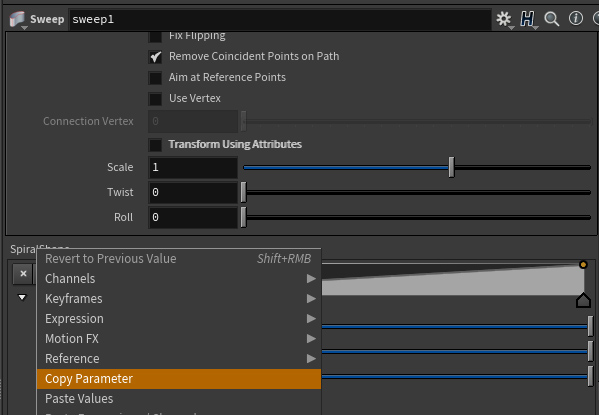Click the Twist value field
599x415 pixels.
pos(193,192)
